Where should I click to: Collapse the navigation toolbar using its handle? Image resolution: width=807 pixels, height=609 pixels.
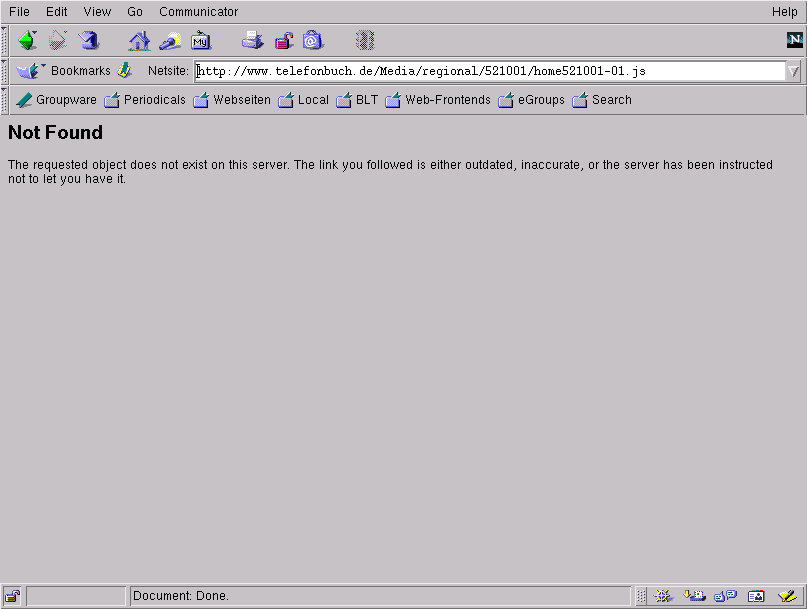(5, 41)
